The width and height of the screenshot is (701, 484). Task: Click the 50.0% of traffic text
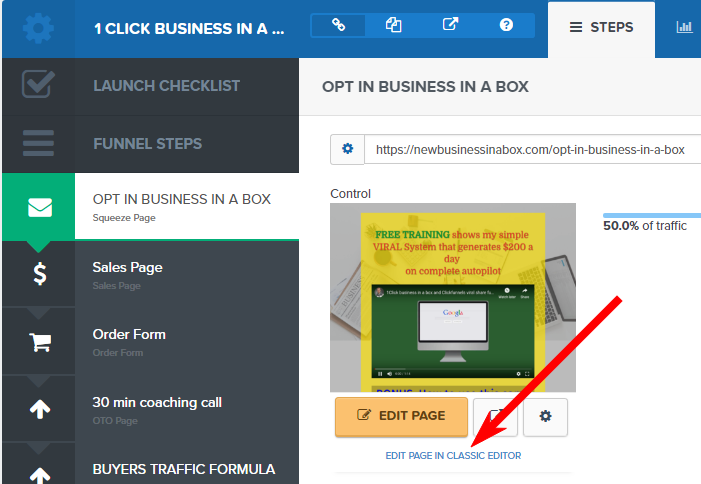point(645,226)
